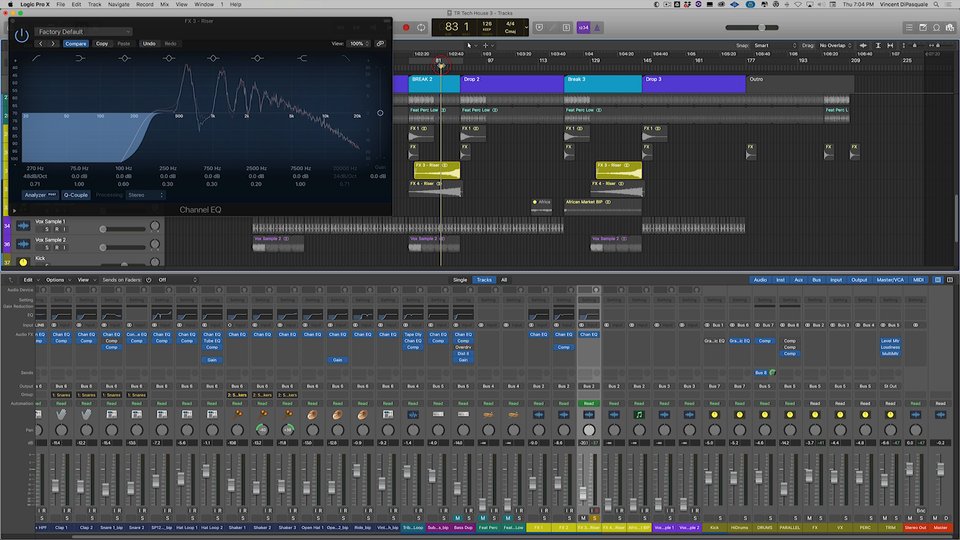Toggle the Analyzer button

click(40, 195)
